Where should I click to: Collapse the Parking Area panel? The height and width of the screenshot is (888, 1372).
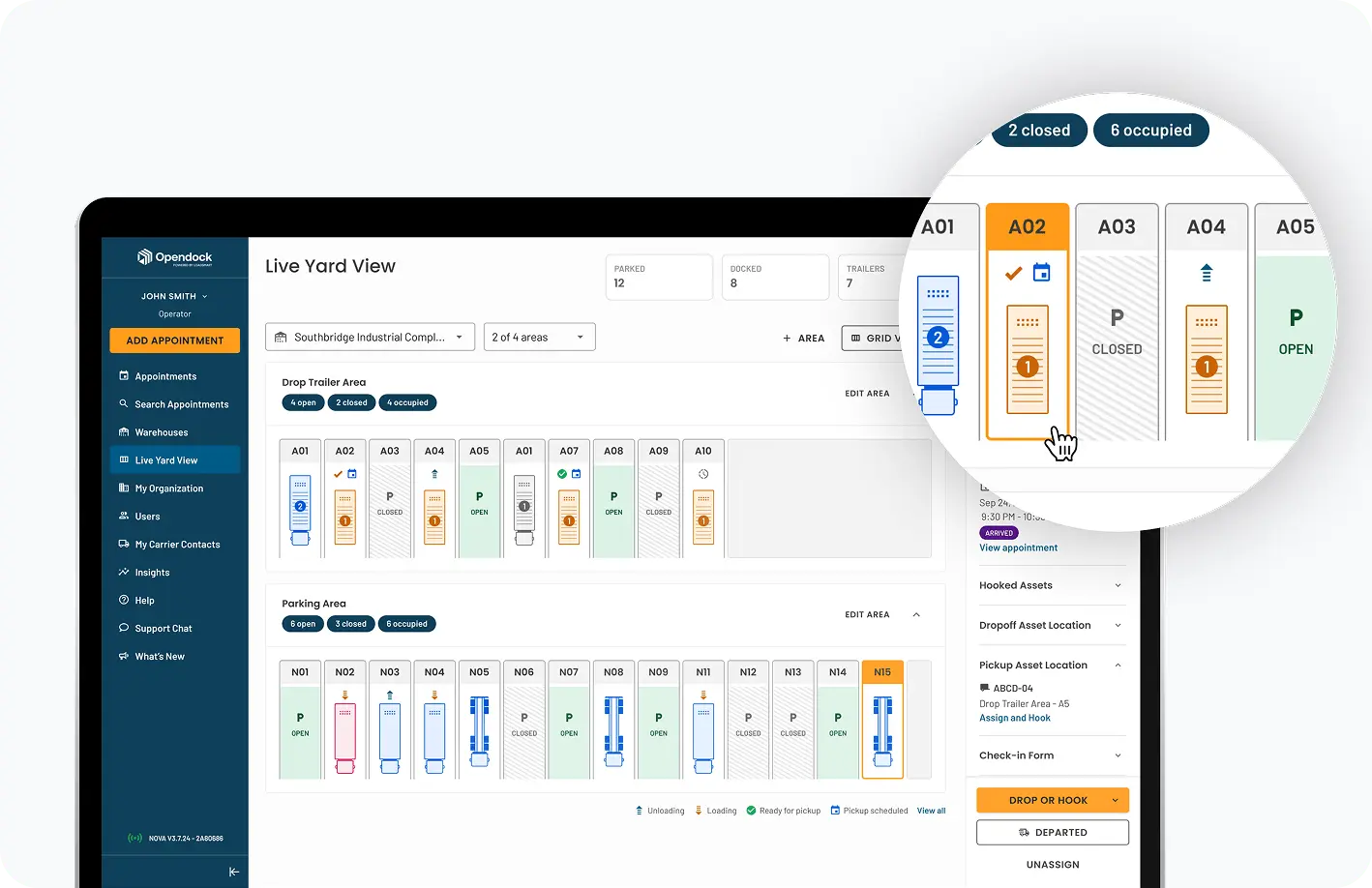916,614
